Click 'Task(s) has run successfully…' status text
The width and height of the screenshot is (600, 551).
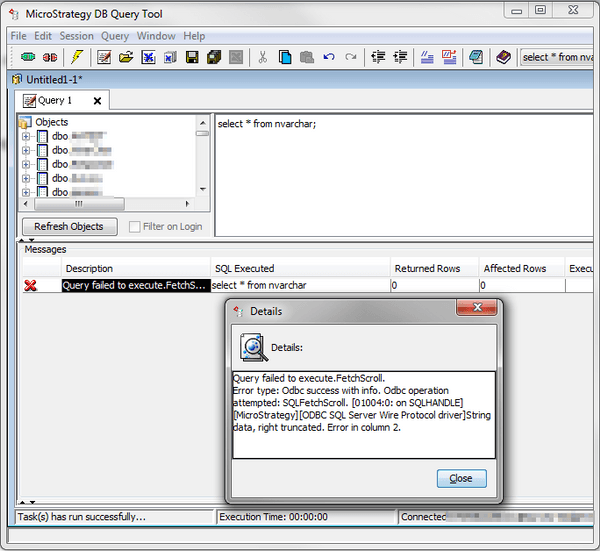(82, 517)
